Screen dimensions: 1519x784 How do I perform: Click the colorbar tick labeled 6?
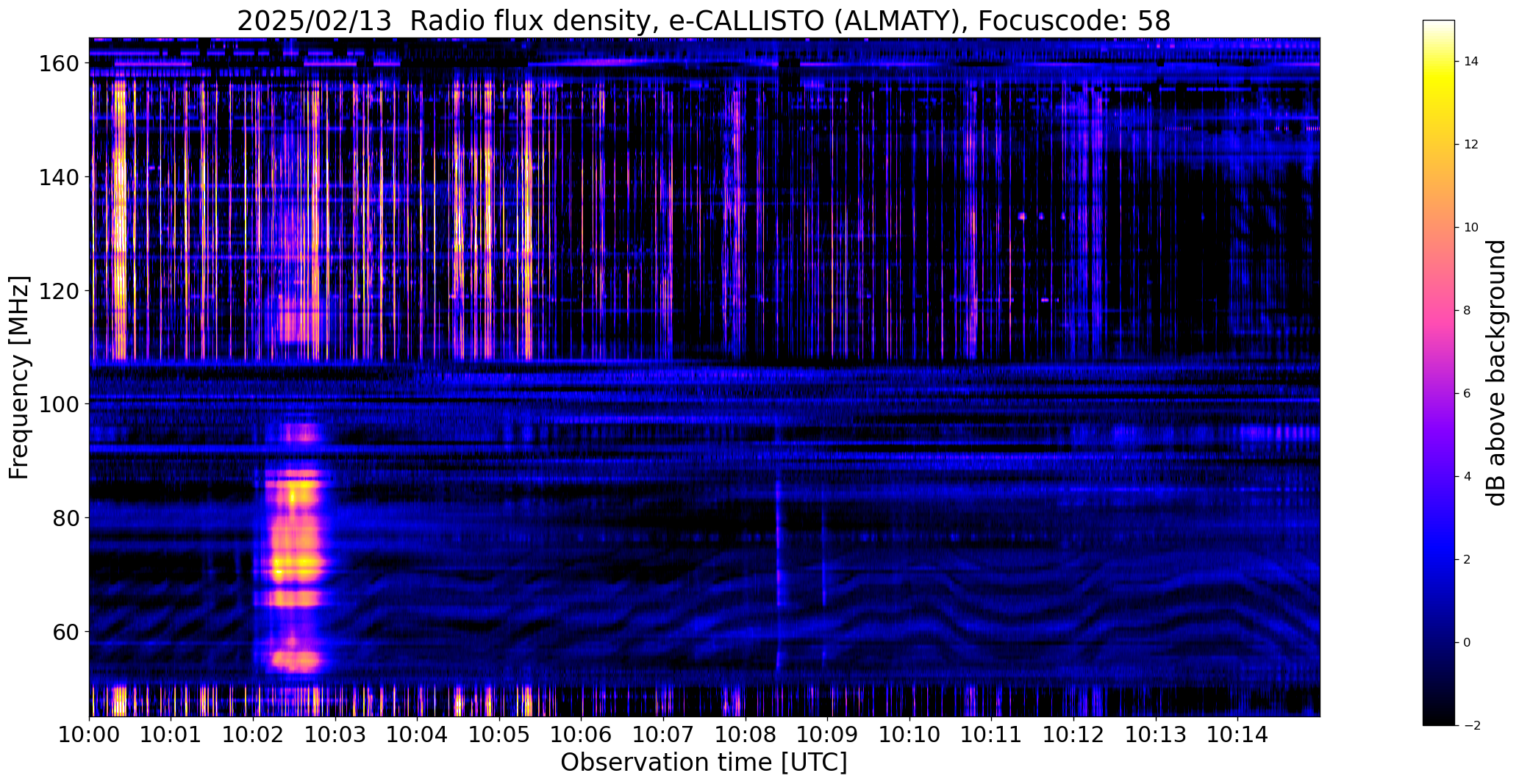click(x=1467, y=394)
